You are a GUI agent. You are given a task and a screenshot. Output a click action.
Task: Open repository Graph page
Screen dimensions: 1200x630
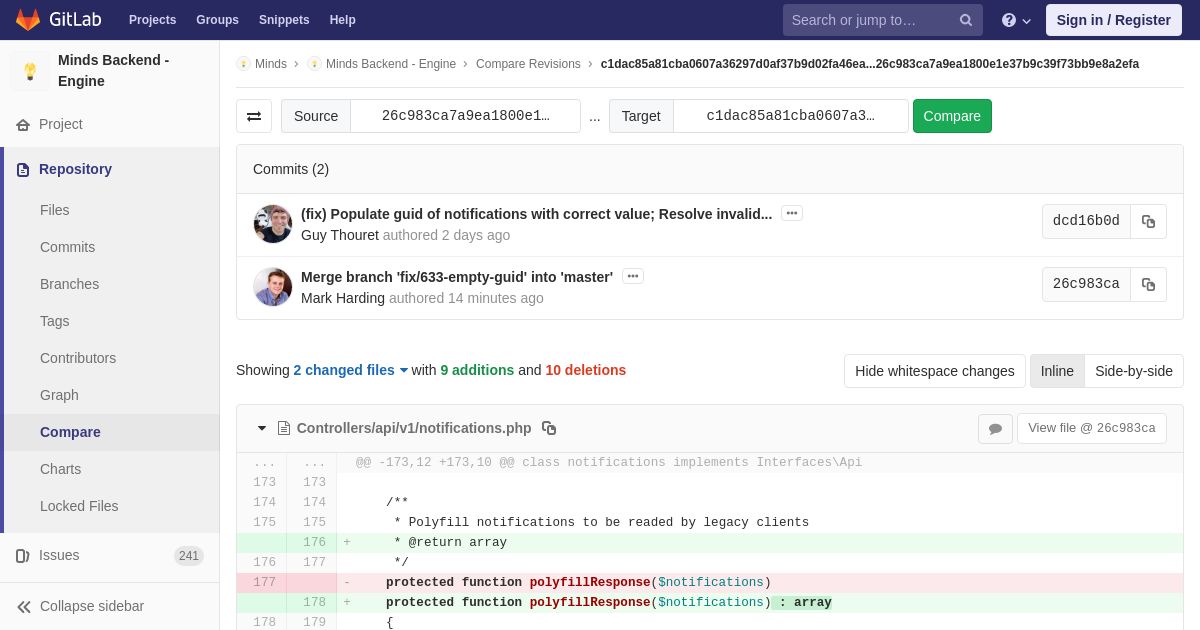[59, 395]
